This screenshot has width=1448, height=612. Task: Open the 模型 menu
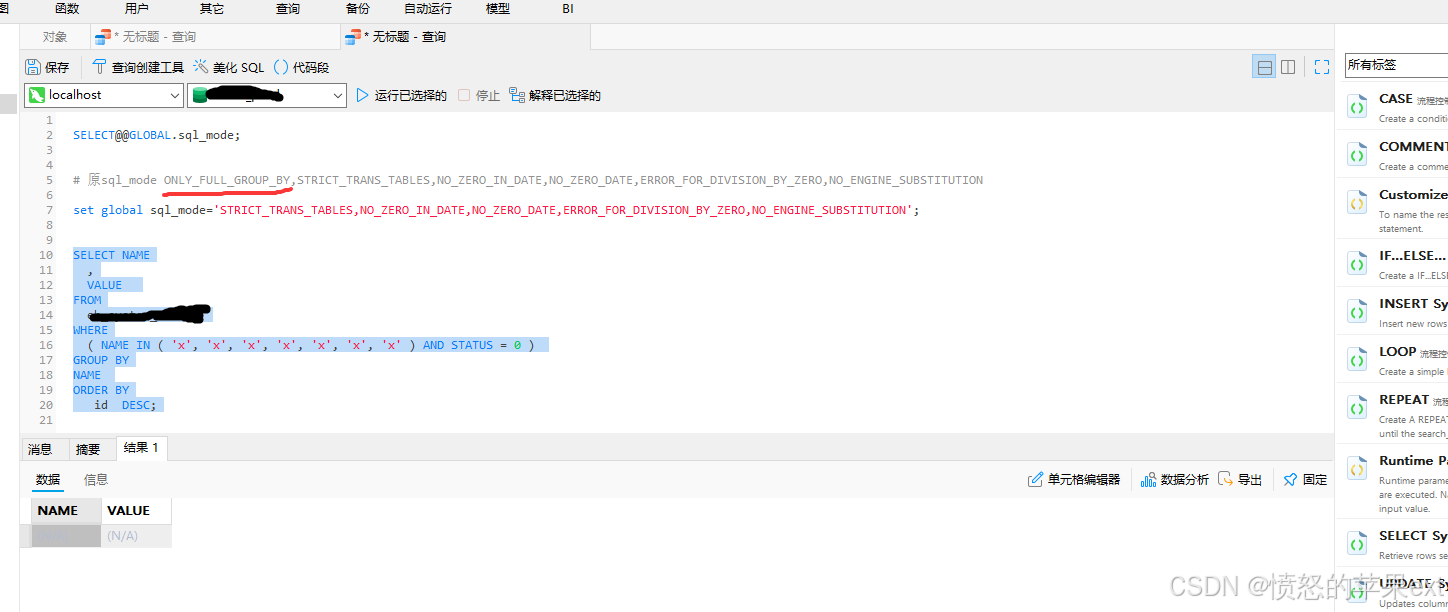497,8
